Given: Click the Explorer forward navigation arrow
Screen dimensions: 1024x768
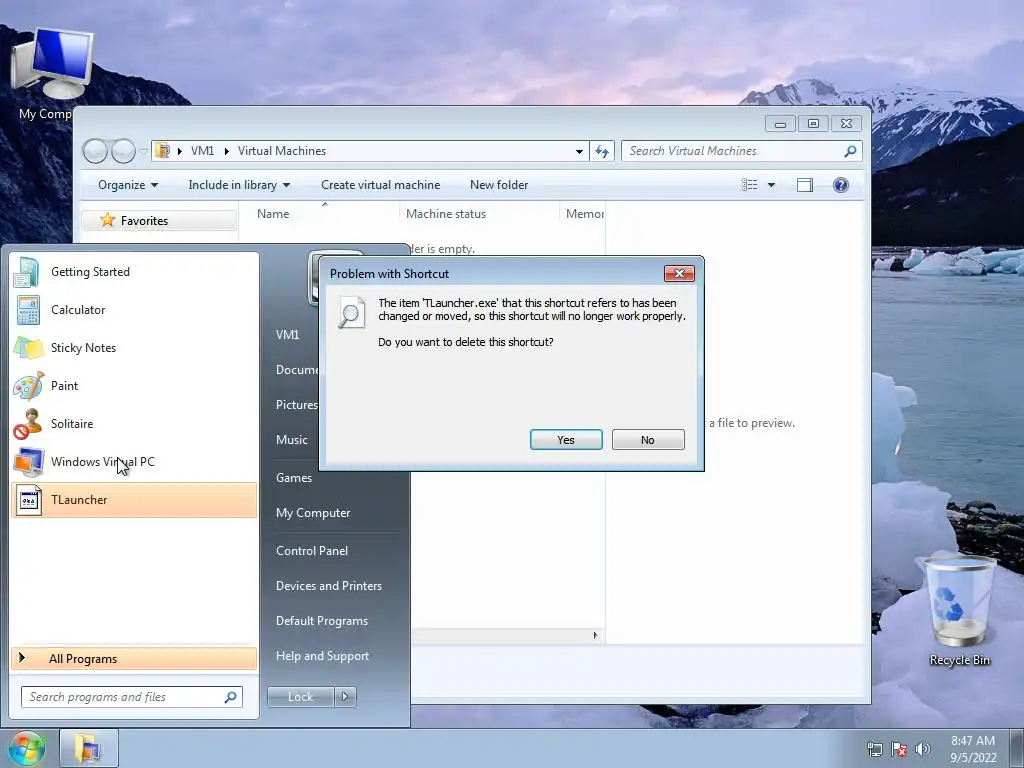Looking at the screenshot, I should coord(123,151).
